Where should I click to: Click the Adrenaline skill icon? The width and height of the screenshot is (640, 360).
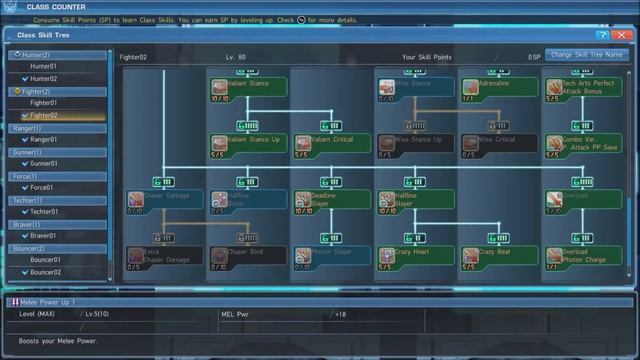pyautogui.click(x=470, y=87)
